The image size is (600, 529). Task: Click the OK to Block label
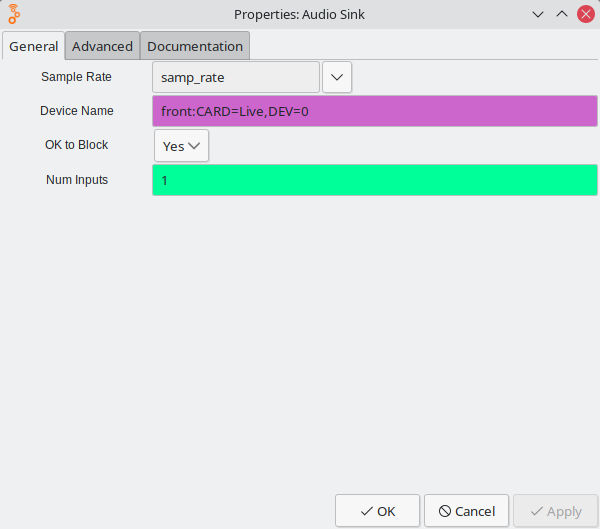(x=77, y=145)
